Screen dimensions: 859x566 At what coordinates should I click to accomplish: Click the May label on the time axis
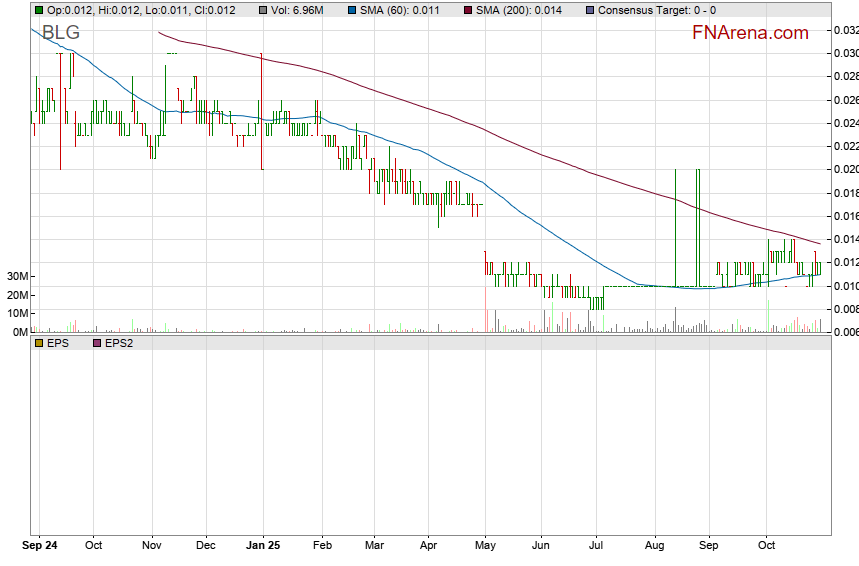coord(485,547)
